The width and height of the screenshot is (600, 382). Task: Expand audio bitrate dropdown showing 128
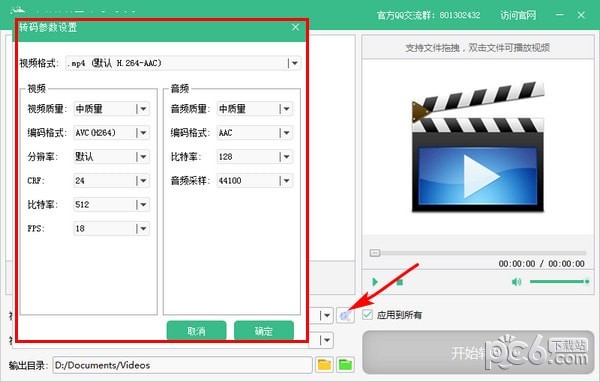coord(255,157)
